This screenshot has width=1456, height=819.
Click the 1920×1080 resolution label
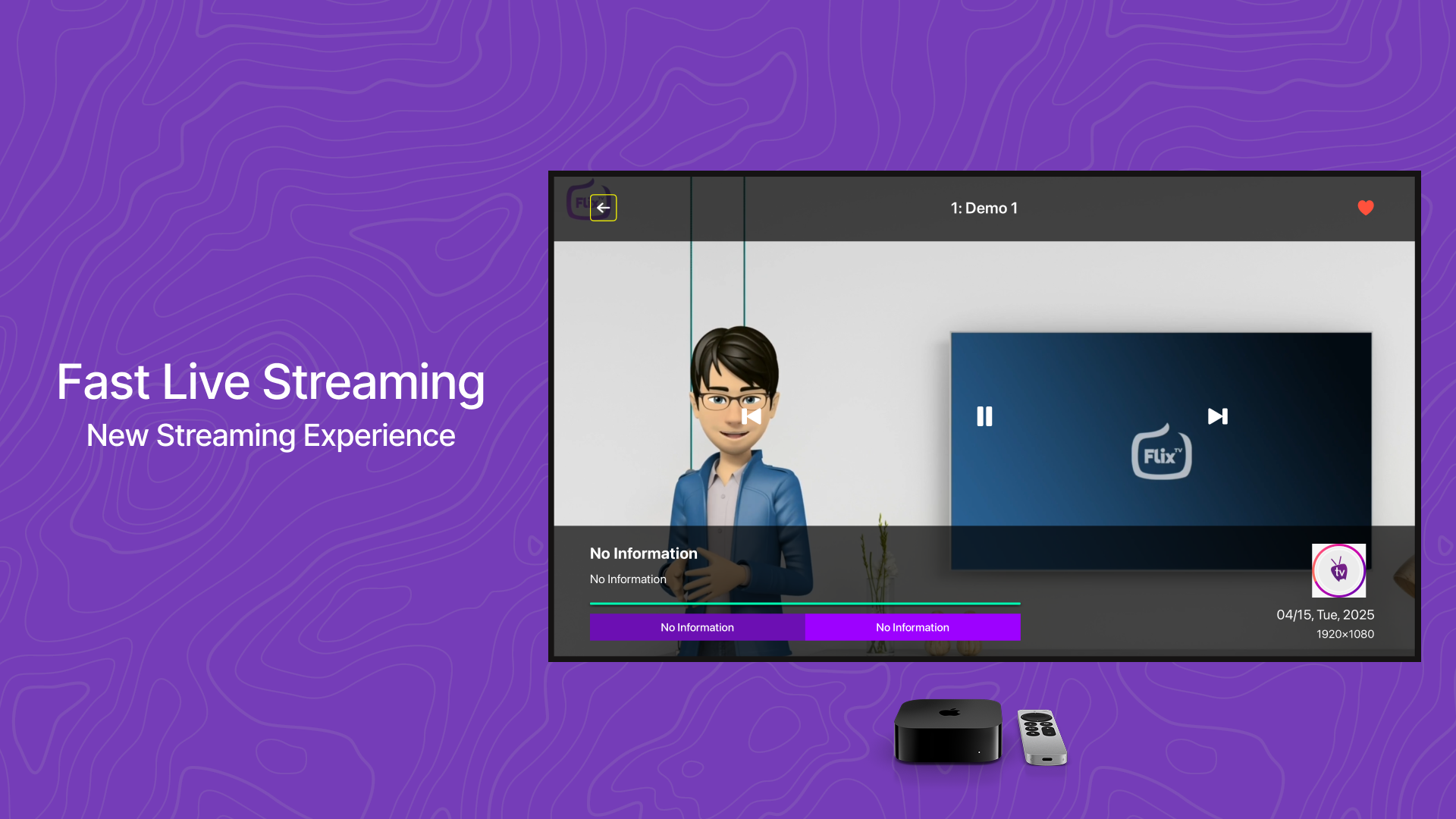[1345, 634]
